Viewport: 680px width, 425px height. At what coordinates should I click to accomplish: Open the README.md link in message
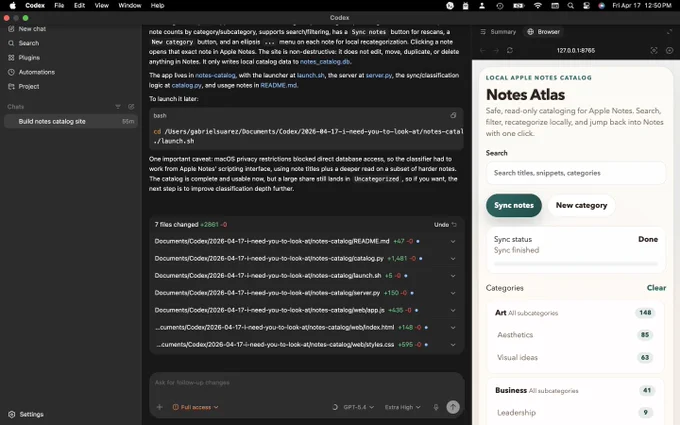coord(278,85)
